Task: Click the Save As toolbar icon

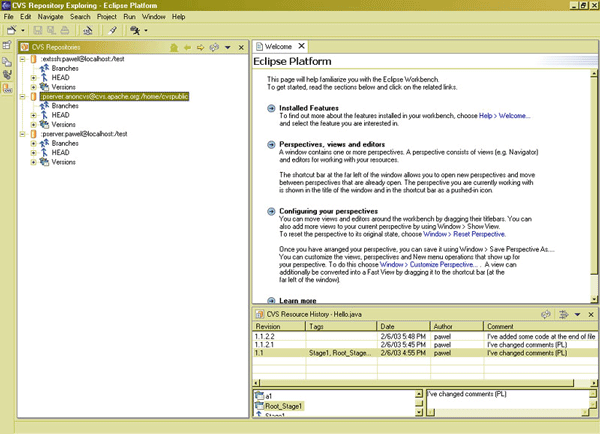Action: click(x=51, y=30)
